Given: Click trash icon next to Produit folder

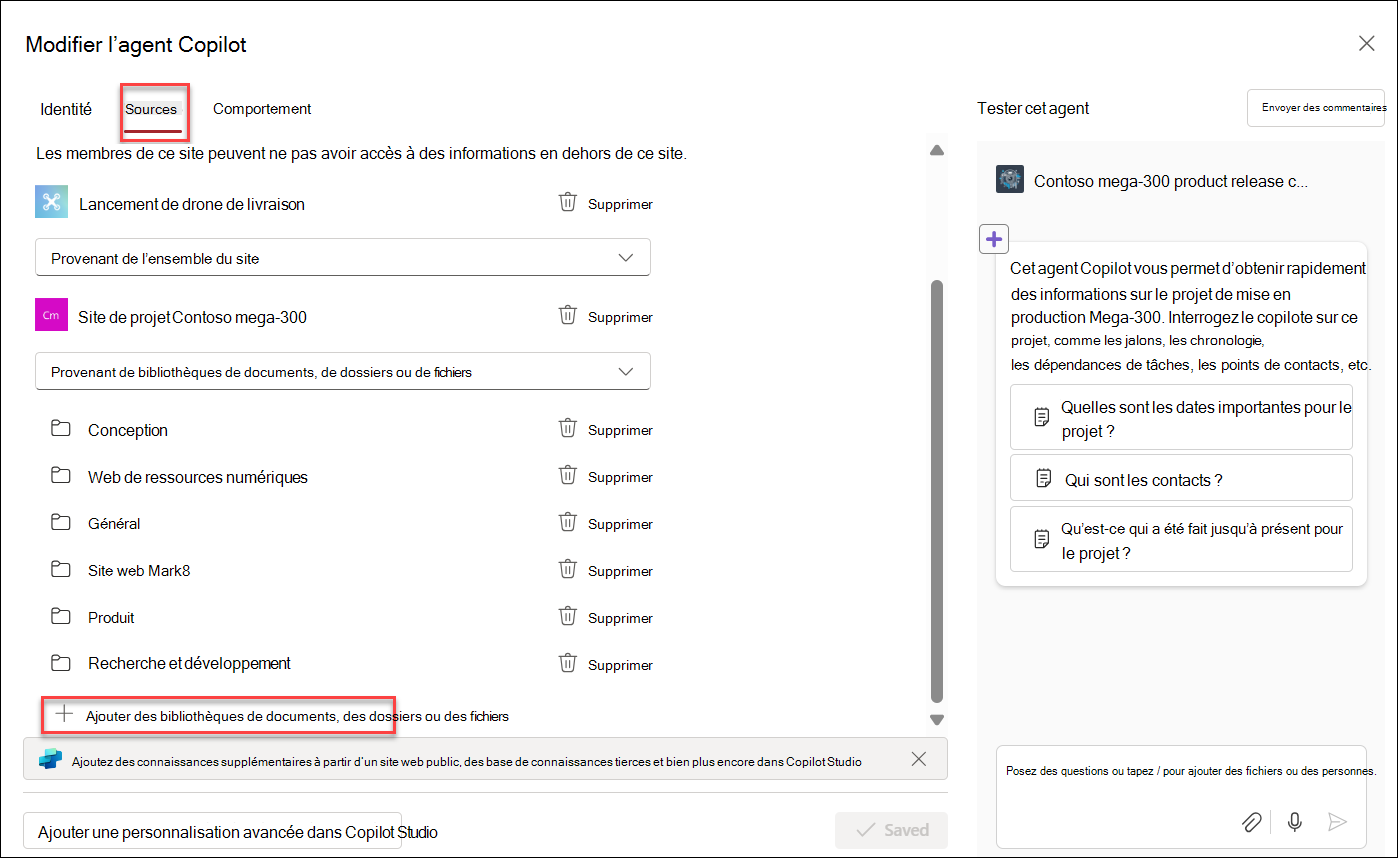Looking at the screenshot, I should [x=567, y=617].
